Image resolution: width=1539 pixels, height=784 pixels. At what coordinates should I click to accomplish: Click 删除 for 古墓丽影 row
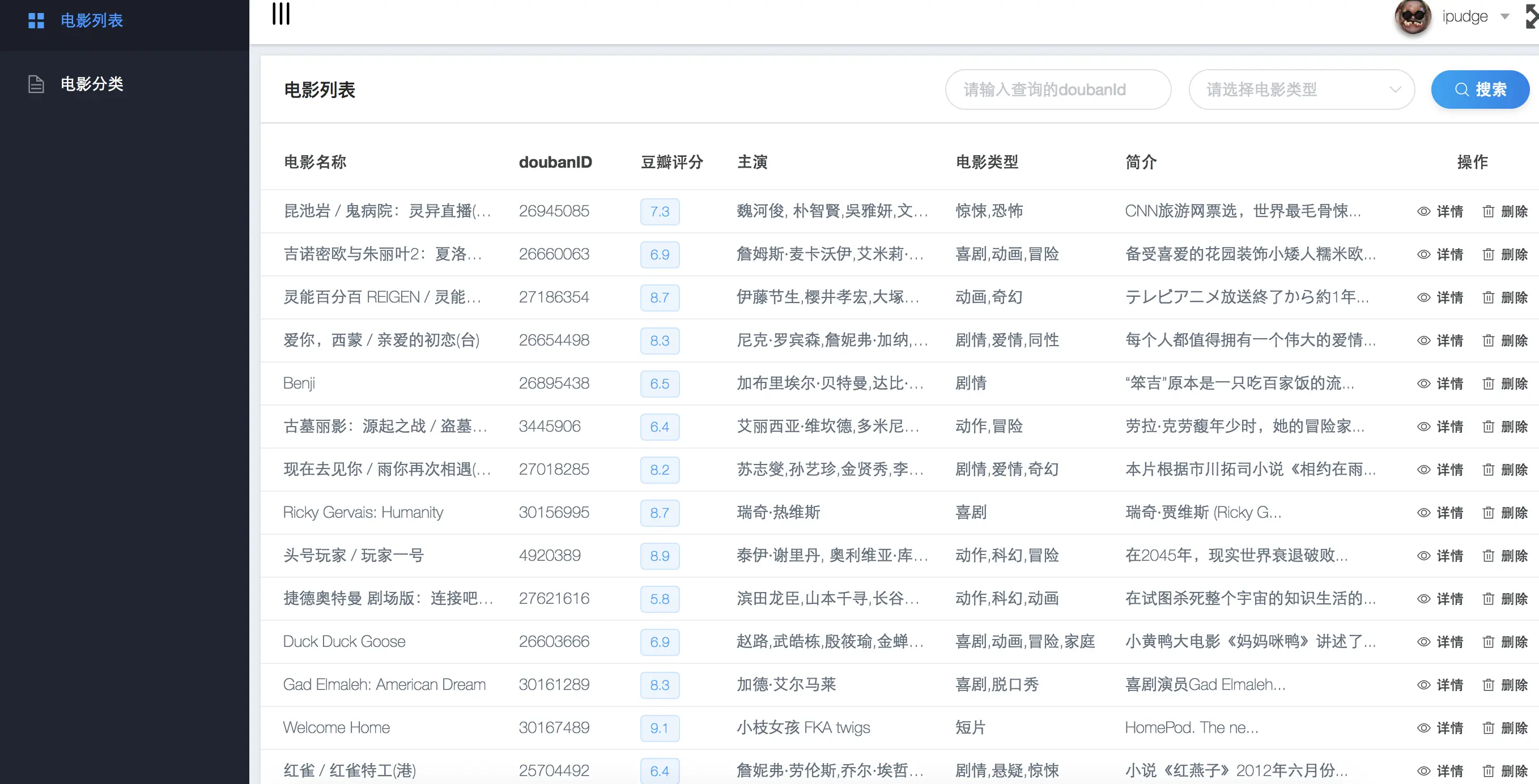pyautogui.click(x=1514, y=427)
